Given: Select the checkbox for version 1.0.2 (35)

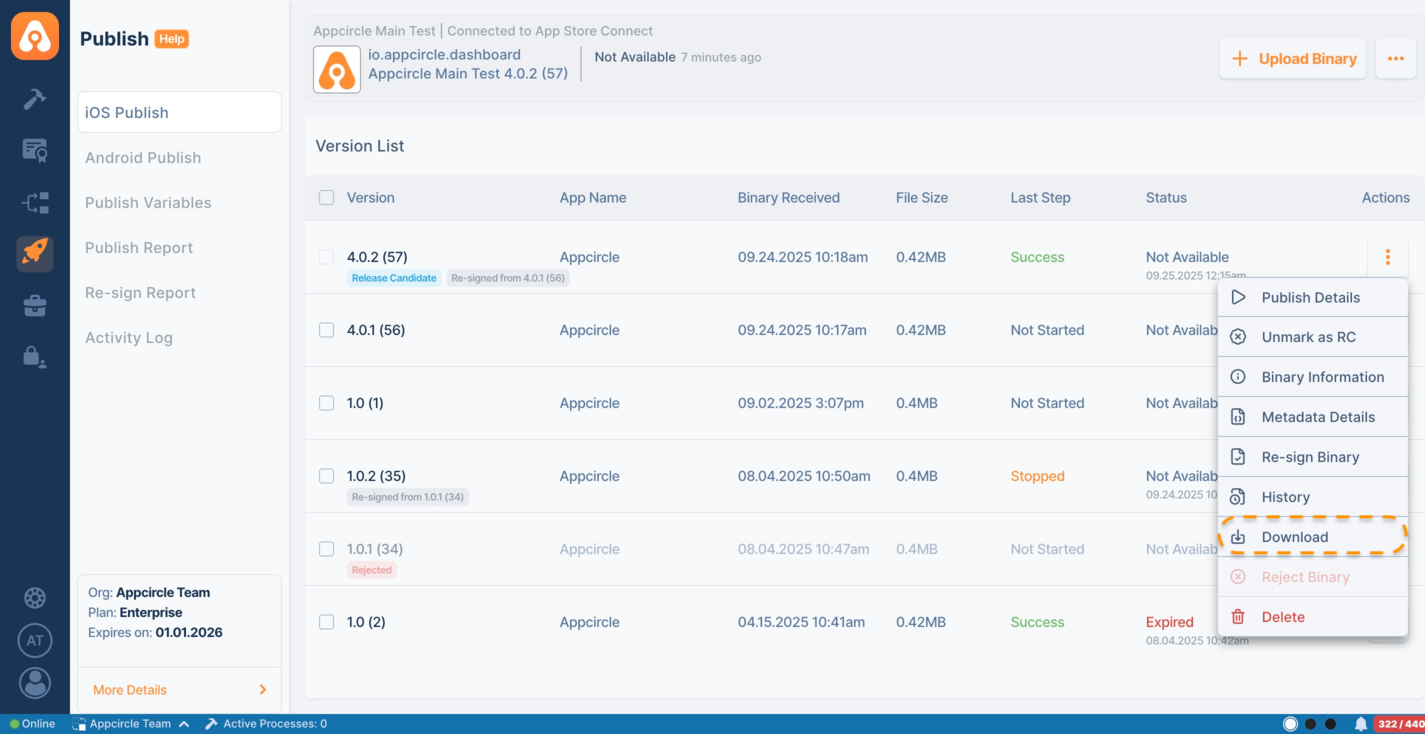Looking at the screenshot, I should pos(326,476).
